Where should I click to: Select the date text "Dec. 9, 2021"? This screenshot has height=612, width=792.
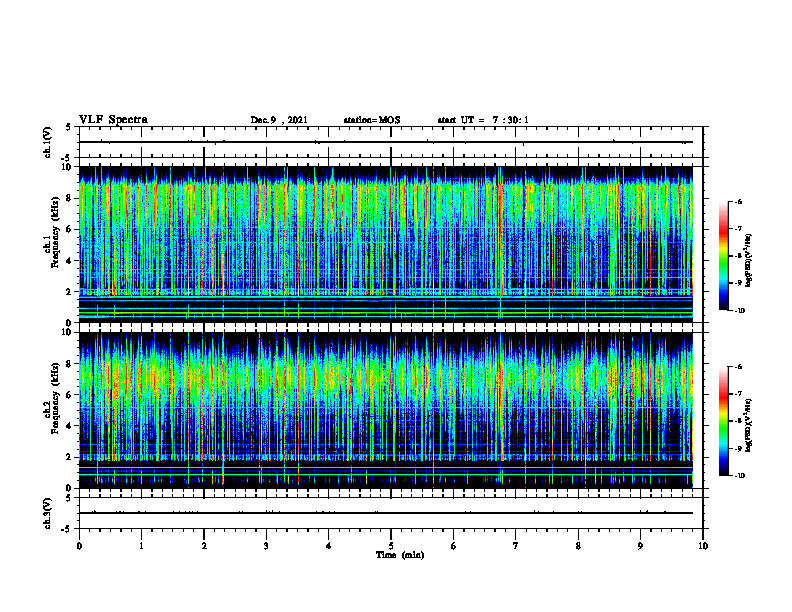coord(279,120)
